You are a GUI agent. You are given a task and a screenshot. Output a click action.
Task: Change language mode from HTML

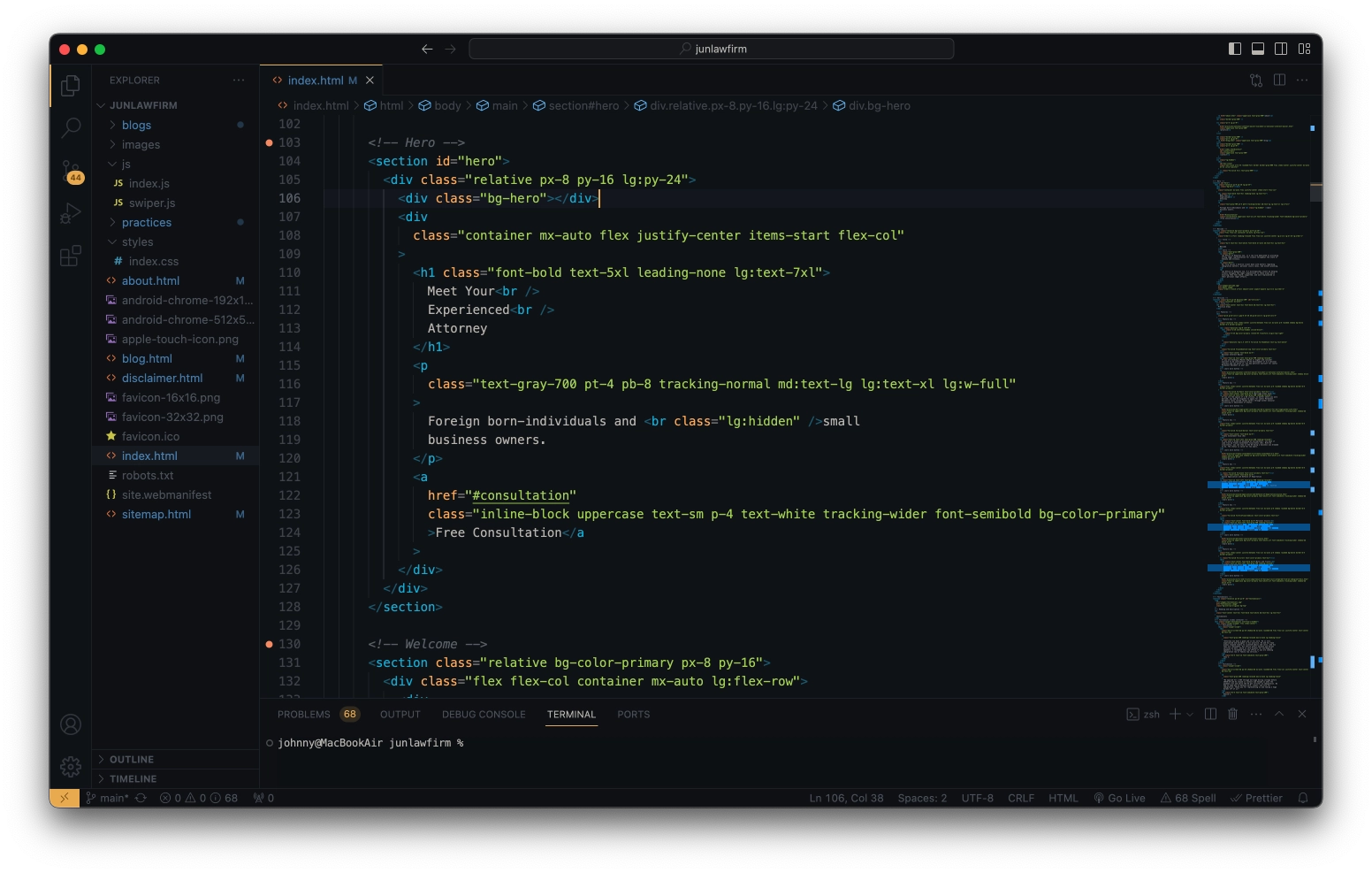coord(1063,798)
